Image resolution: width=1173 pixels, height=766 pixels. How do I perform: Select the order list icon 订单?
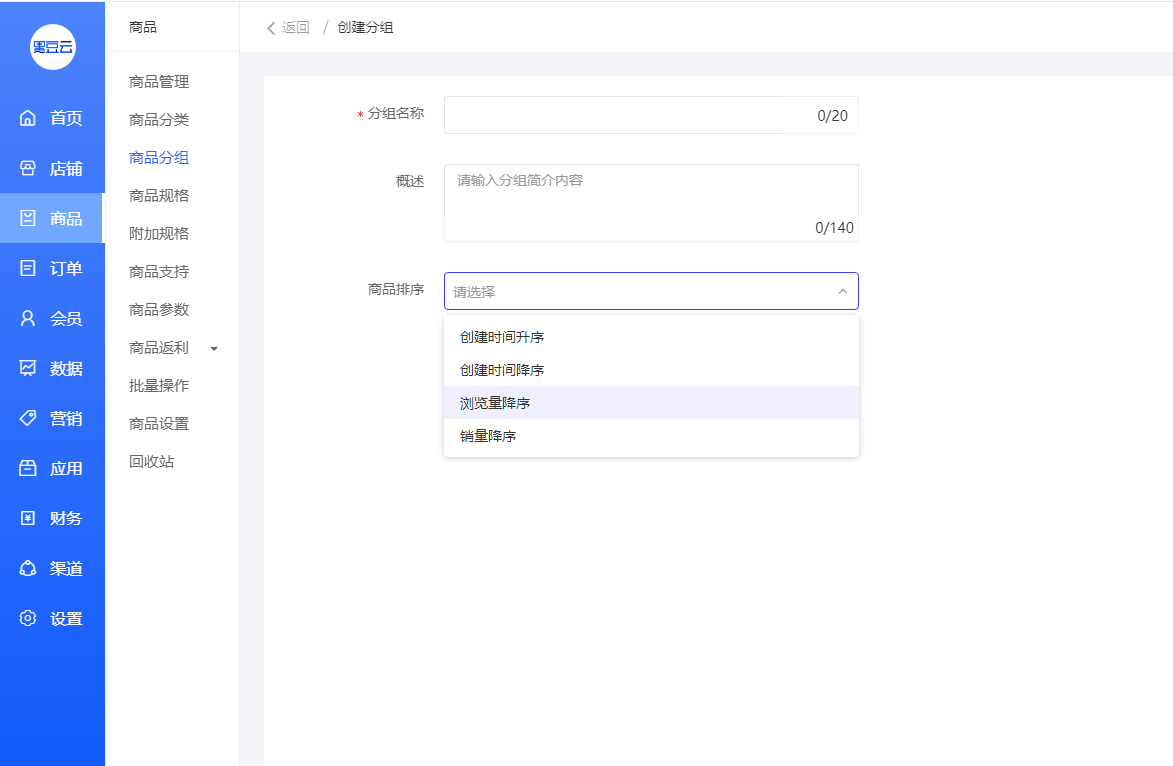tap(28, 268)
